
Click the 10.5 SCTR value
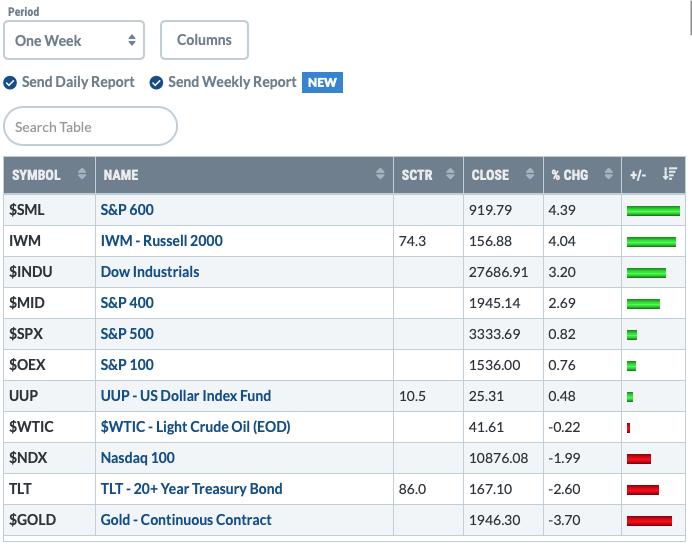[412, 396]
